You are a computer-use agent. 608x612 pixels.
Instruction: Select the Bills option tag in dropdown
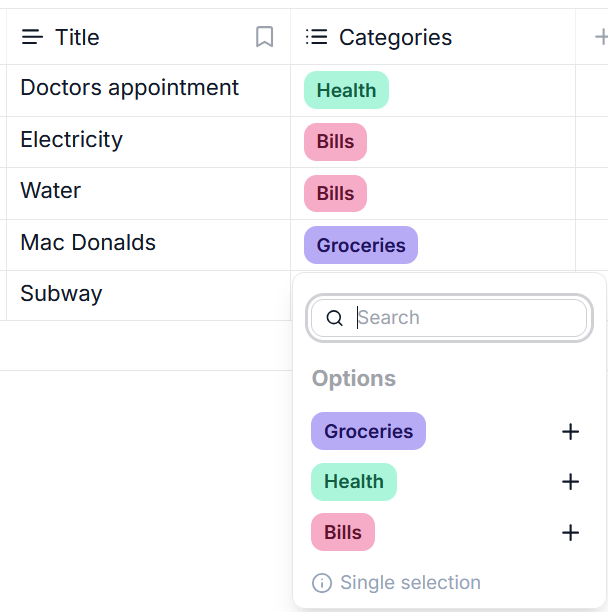[x=343, y=532]
